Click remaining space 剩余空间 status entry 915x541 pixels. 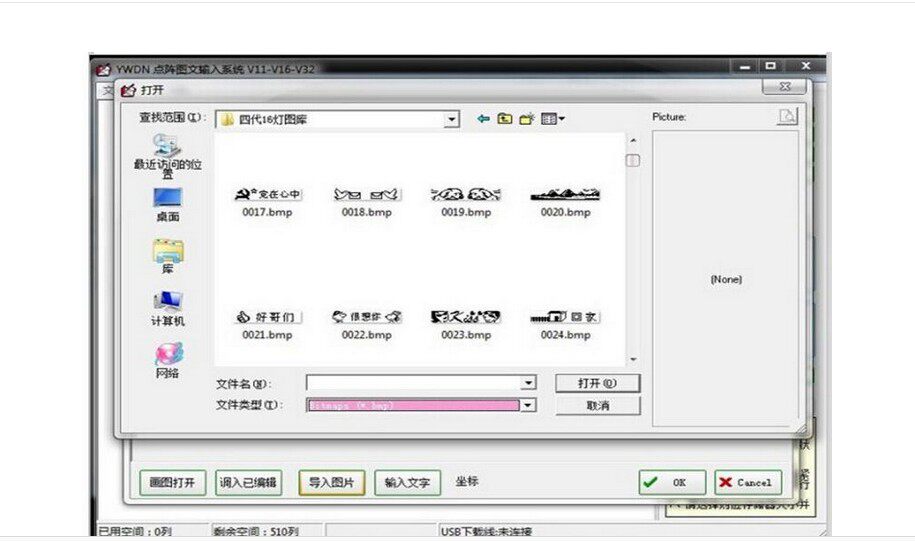tap(256, 532)
